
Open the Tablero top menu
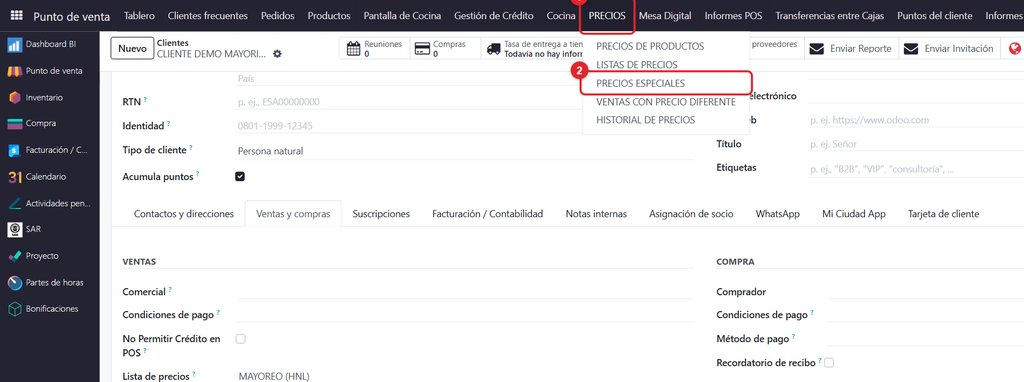pos(138,16)
